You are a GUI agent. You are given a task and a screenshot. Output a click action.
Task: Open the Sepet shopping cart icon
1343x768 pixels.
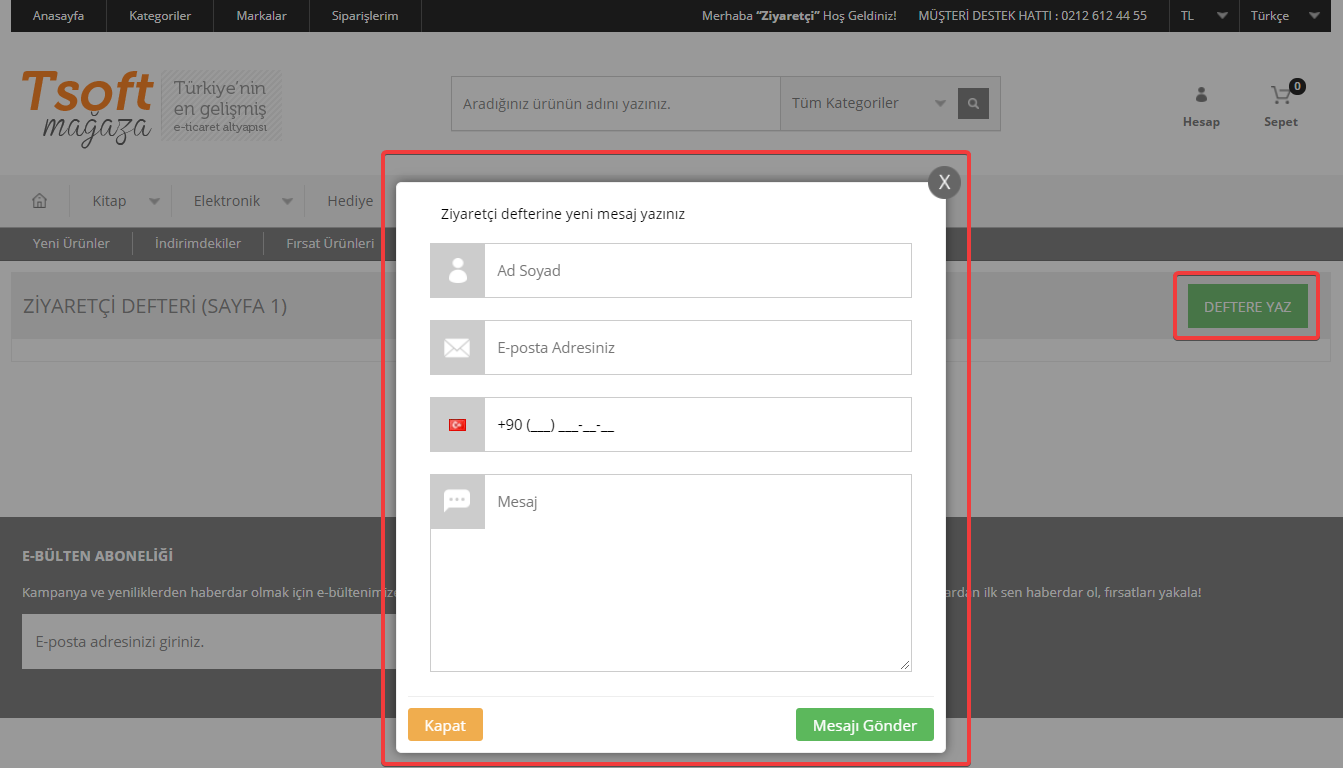click(1281, 107)
